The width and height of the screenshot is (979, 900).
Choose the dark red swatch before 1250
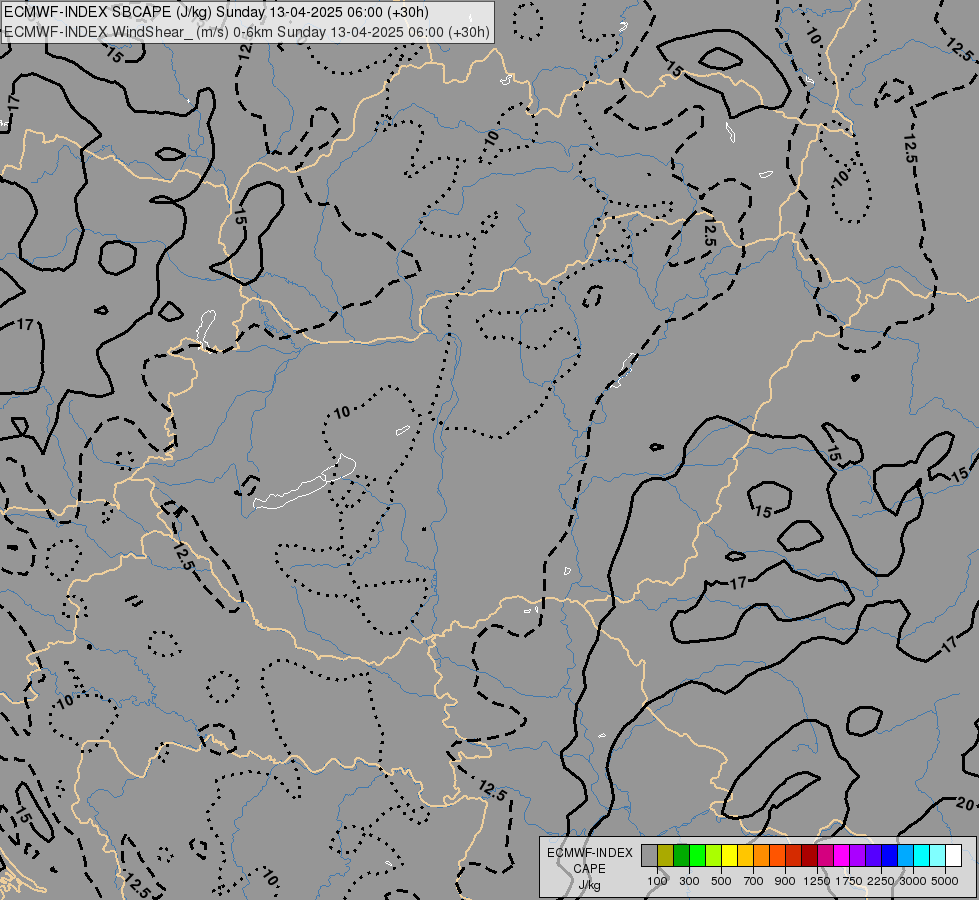[x=809, y=855]
